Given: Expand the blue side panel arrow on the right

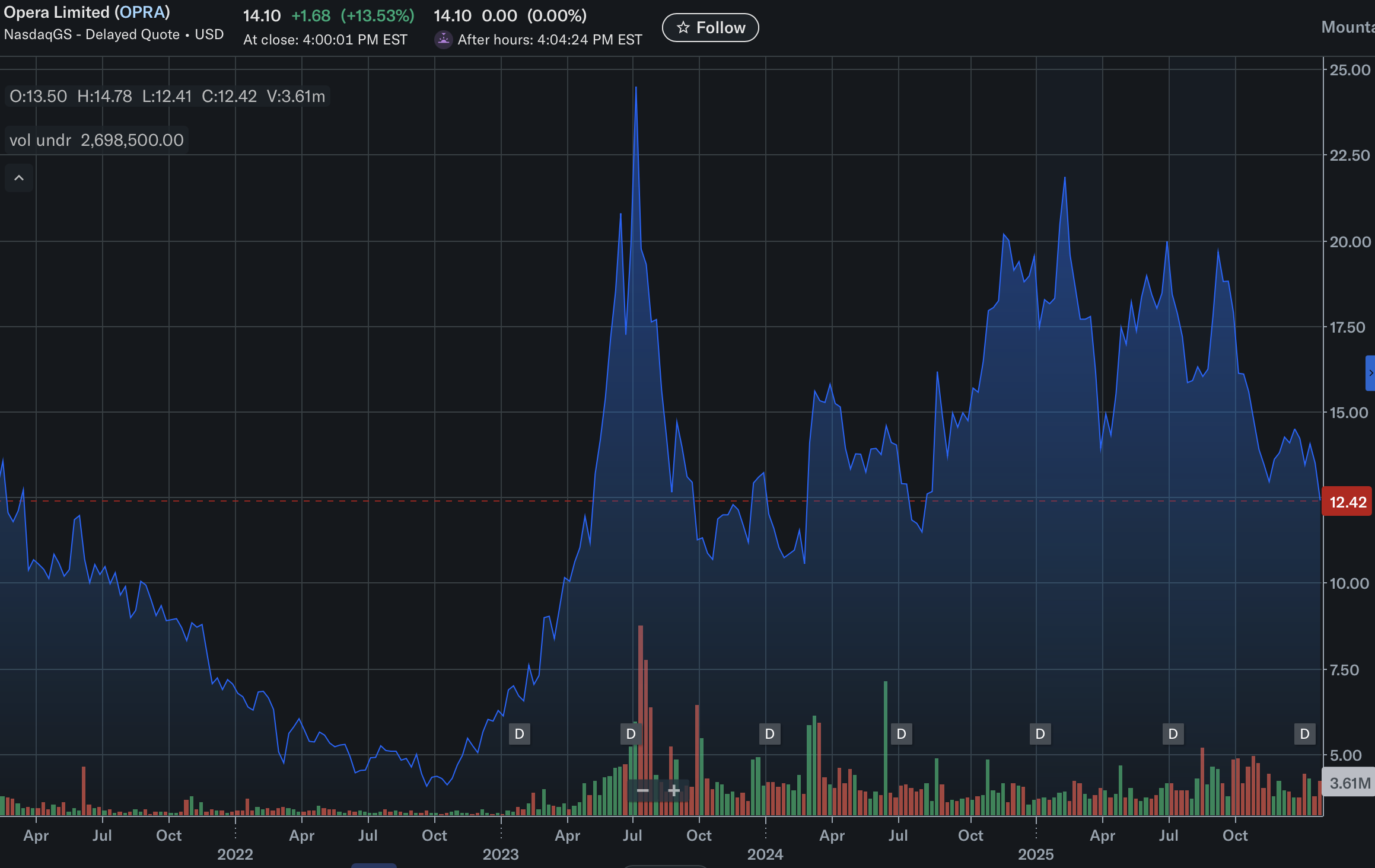Looking at the screenshot, I should point(1370,373).
